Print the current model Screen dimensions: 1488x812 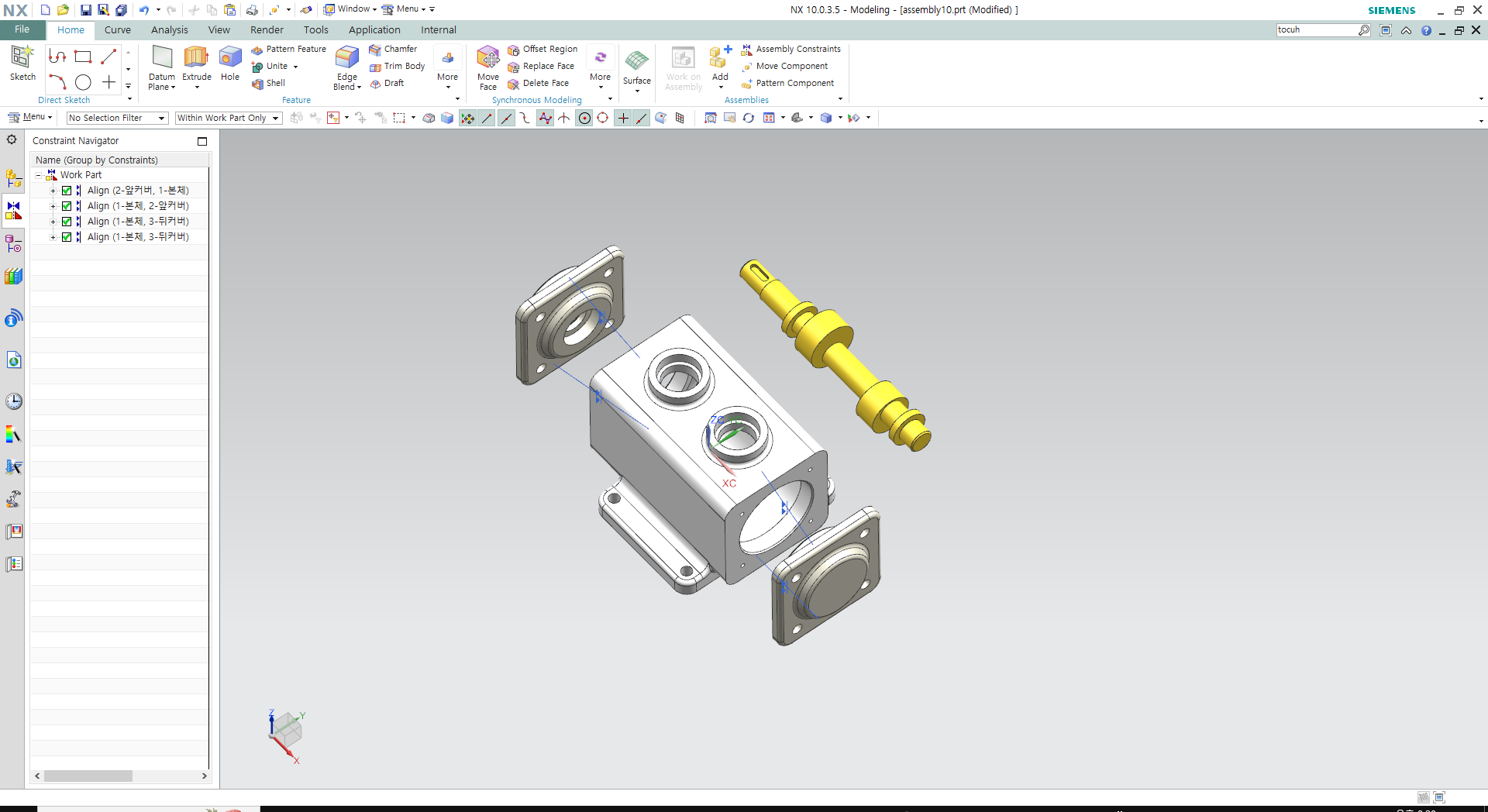click(x=252, y=10)
